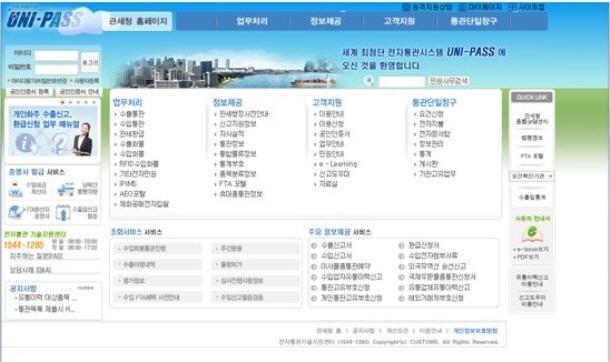Click the 공인인증서 안내 button

[78, 92]
